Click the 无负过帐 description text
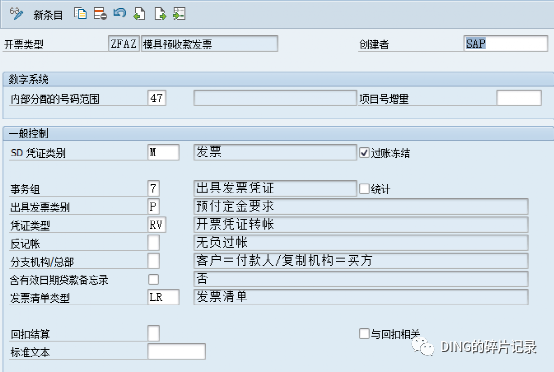This screenshot has height=372, width=554. point(222,242)
